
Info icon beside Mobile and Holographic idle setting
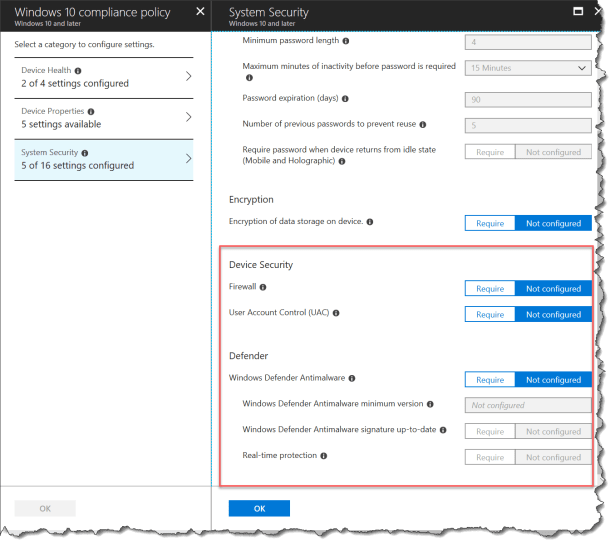click(342, 161)
